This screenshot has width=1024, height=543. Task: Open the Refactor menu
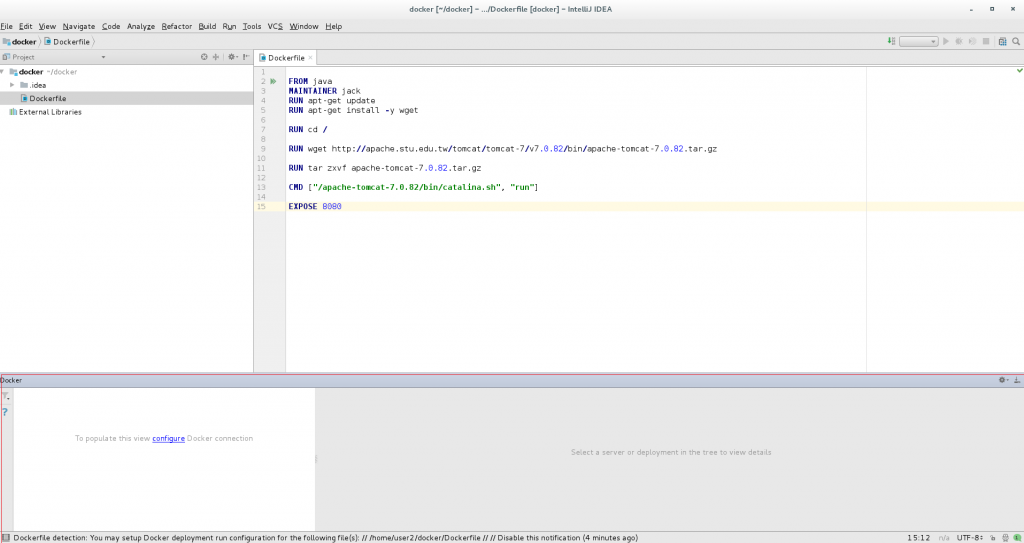coord(177,26)
